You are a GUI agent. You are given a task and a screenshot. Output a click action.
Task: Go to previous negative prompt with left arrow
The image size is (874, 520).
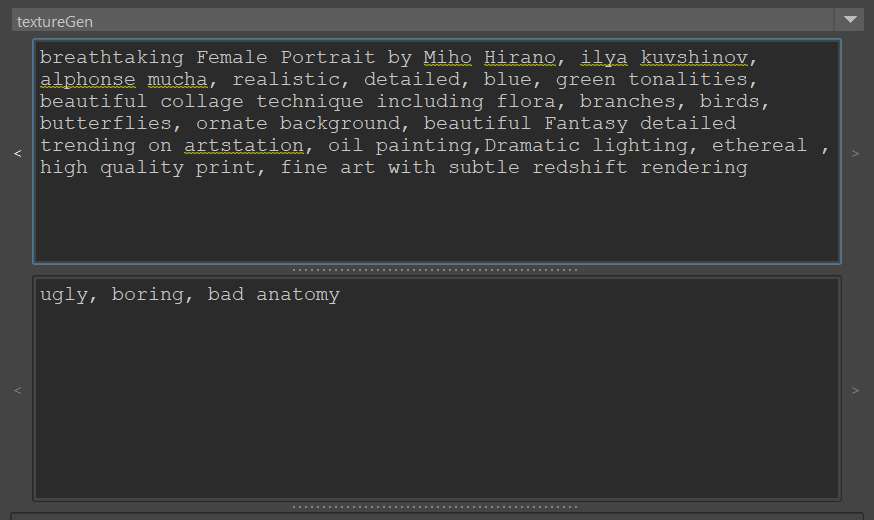pos(18,390)
